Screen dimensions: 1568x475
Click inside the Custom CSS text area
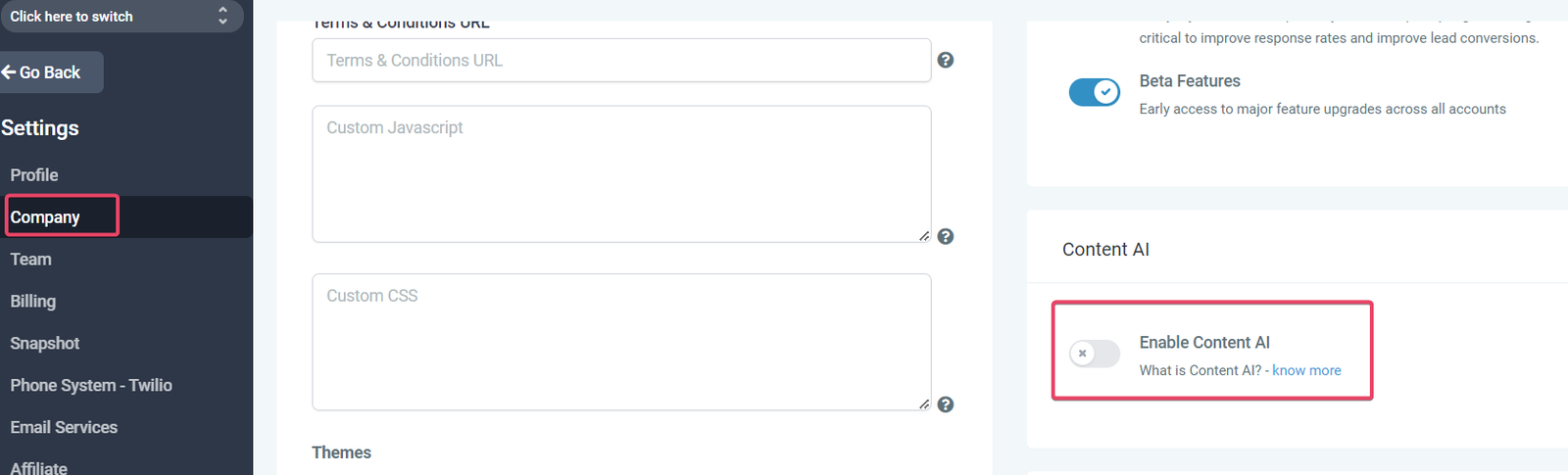pyautogui.click(x=621, y=342)
